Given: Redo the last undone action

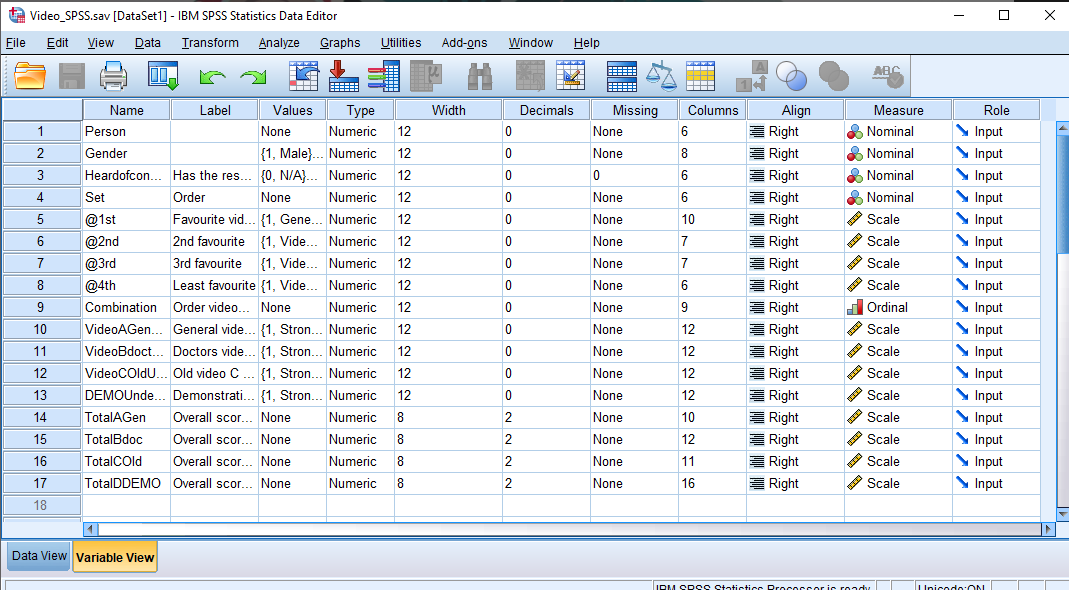Looking at the screenshot, I should click(253, 75).
